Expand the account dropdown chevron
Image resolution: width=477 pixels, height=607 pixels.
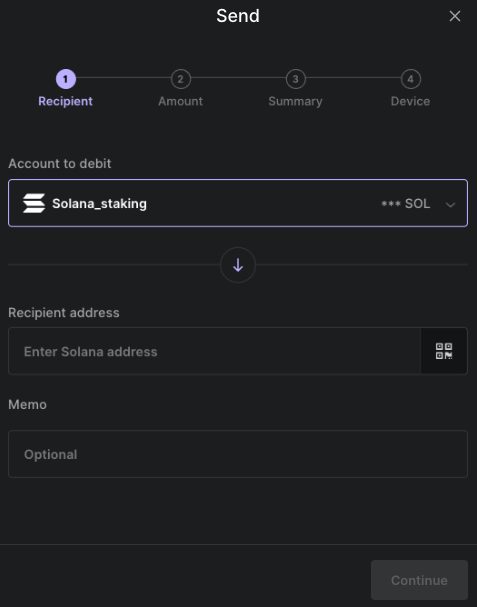450,204
